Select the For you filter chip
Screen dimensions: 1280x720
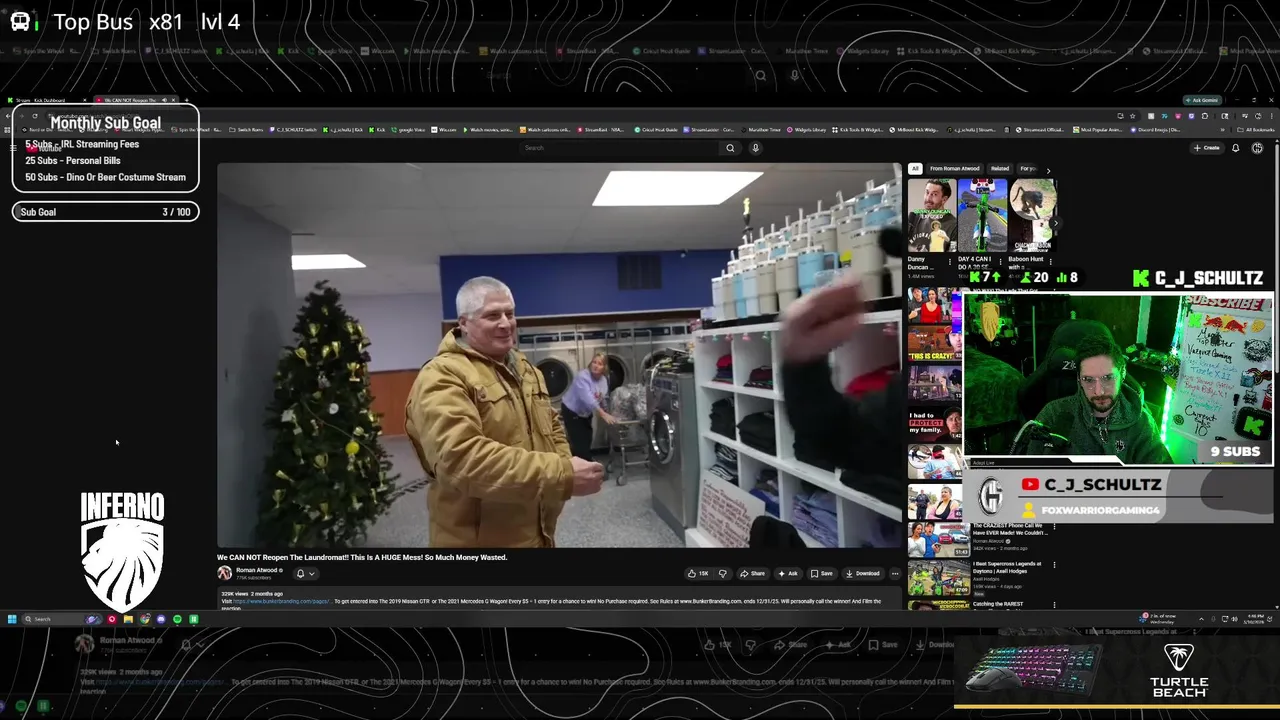pyautogui.click(x=1027, y=168)
